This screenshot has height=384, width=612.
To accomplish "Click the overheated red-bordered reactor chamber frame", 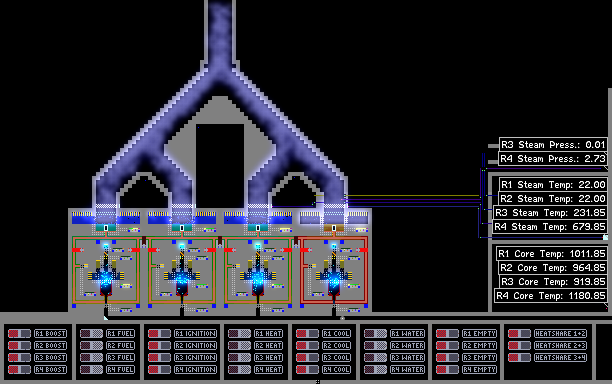I will (334, 270).
